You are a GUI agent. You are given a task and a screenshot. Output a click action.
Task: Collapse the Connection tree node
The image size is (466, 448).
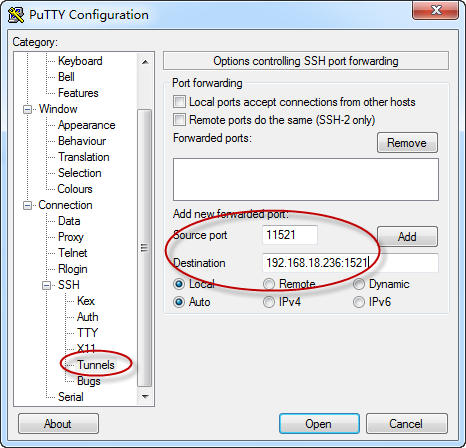pyautogui.click(x=27, y=205)
